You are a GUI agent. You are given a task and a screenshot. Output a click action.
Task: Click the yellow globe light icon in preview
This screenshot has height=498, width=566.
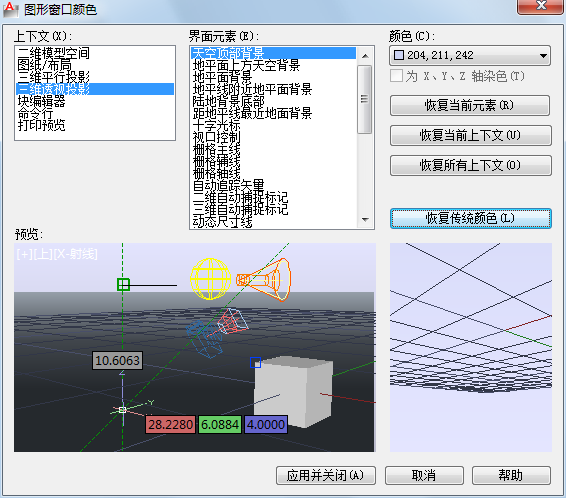[210, 279]
